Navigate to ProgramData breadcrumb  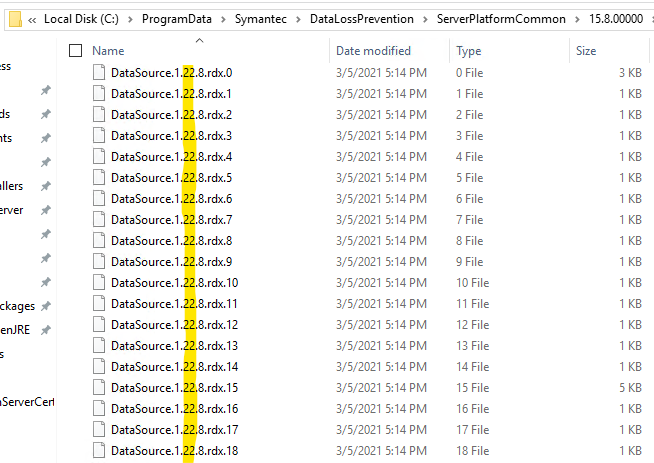[177, 19]
